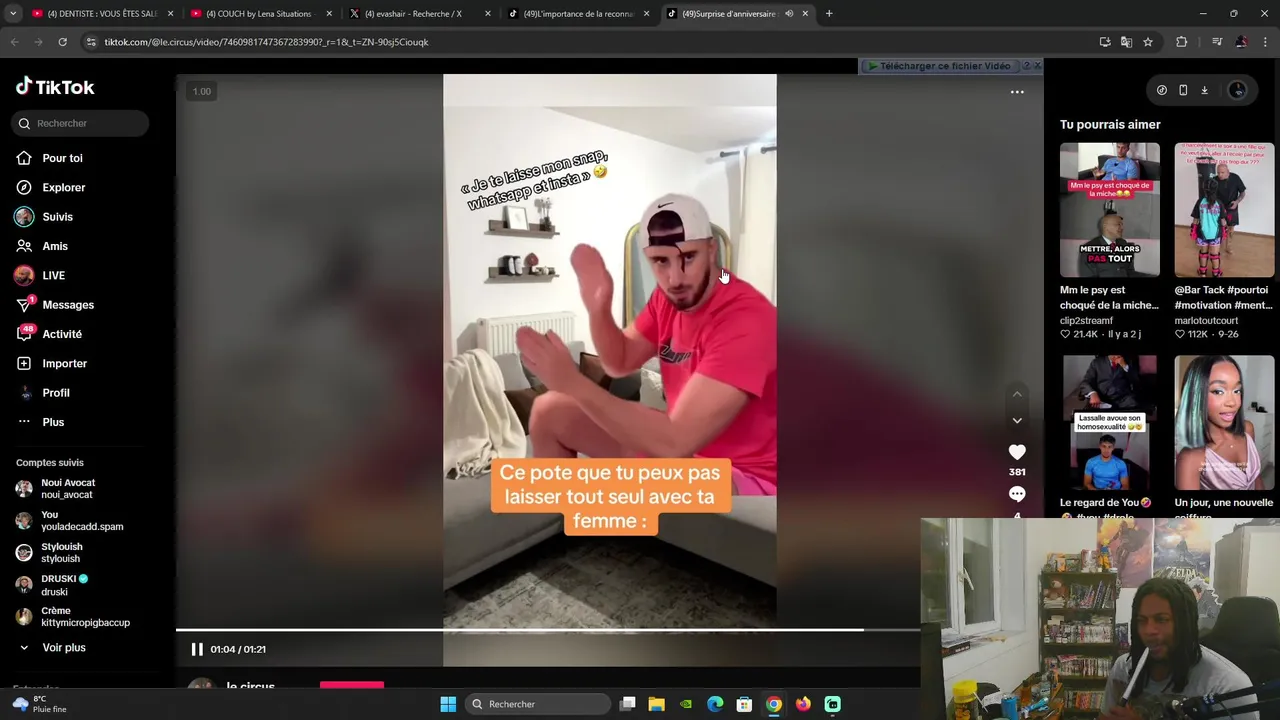Open Un jour, une nouvelle coiffure thumbnail
Viewport: 1280px width, 720px height.
point(1224,422)
